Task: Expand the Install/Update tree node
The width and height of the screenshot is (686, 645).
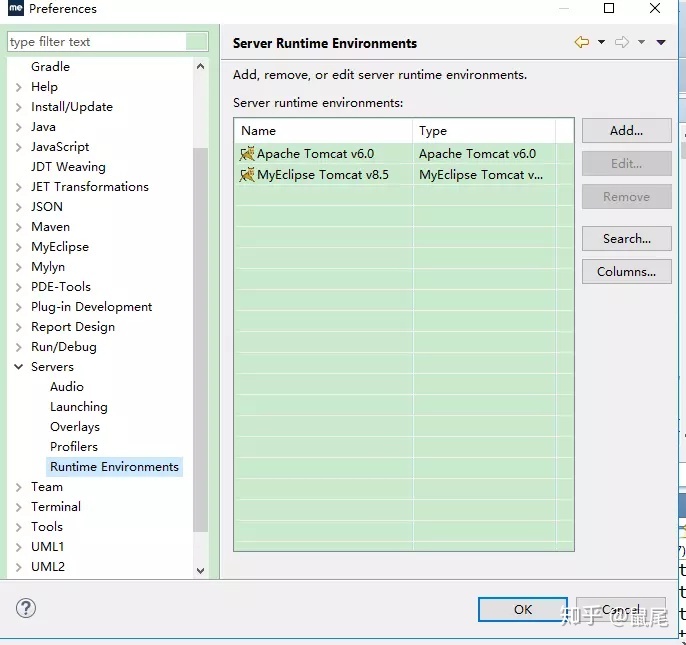Action: 18,107
